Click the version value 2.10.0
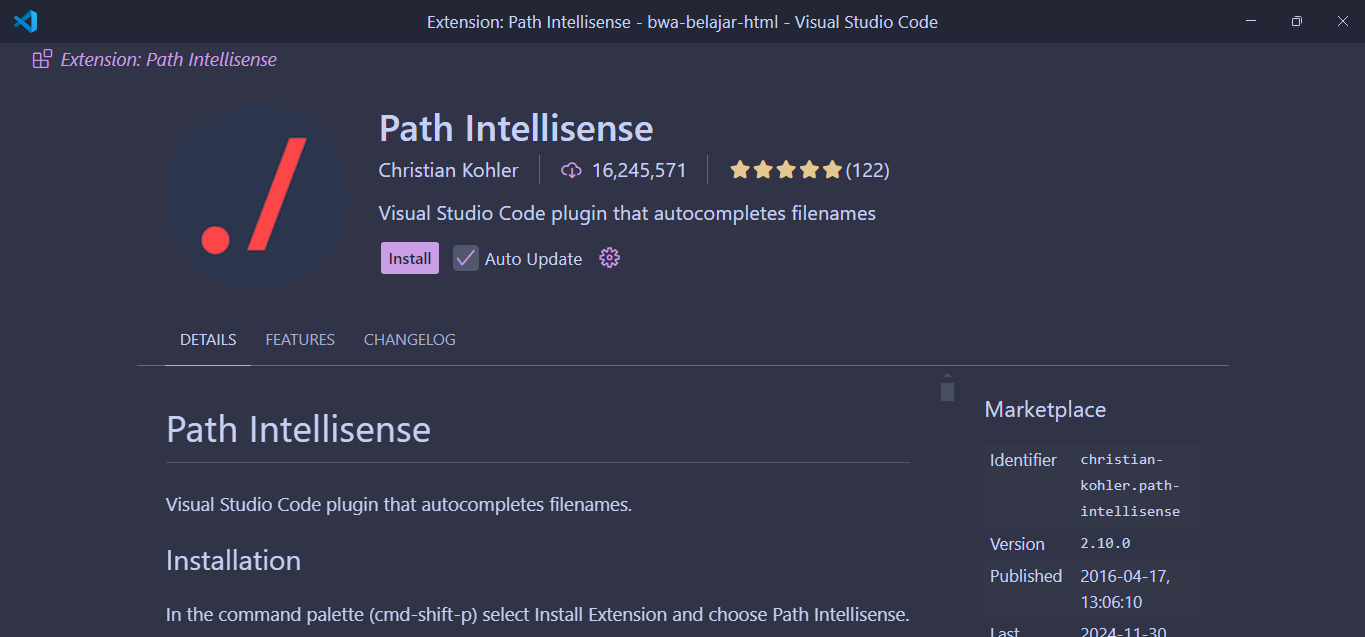Image resolution: width=1365 pixels, height=637 pixels. click(1105, 543)
